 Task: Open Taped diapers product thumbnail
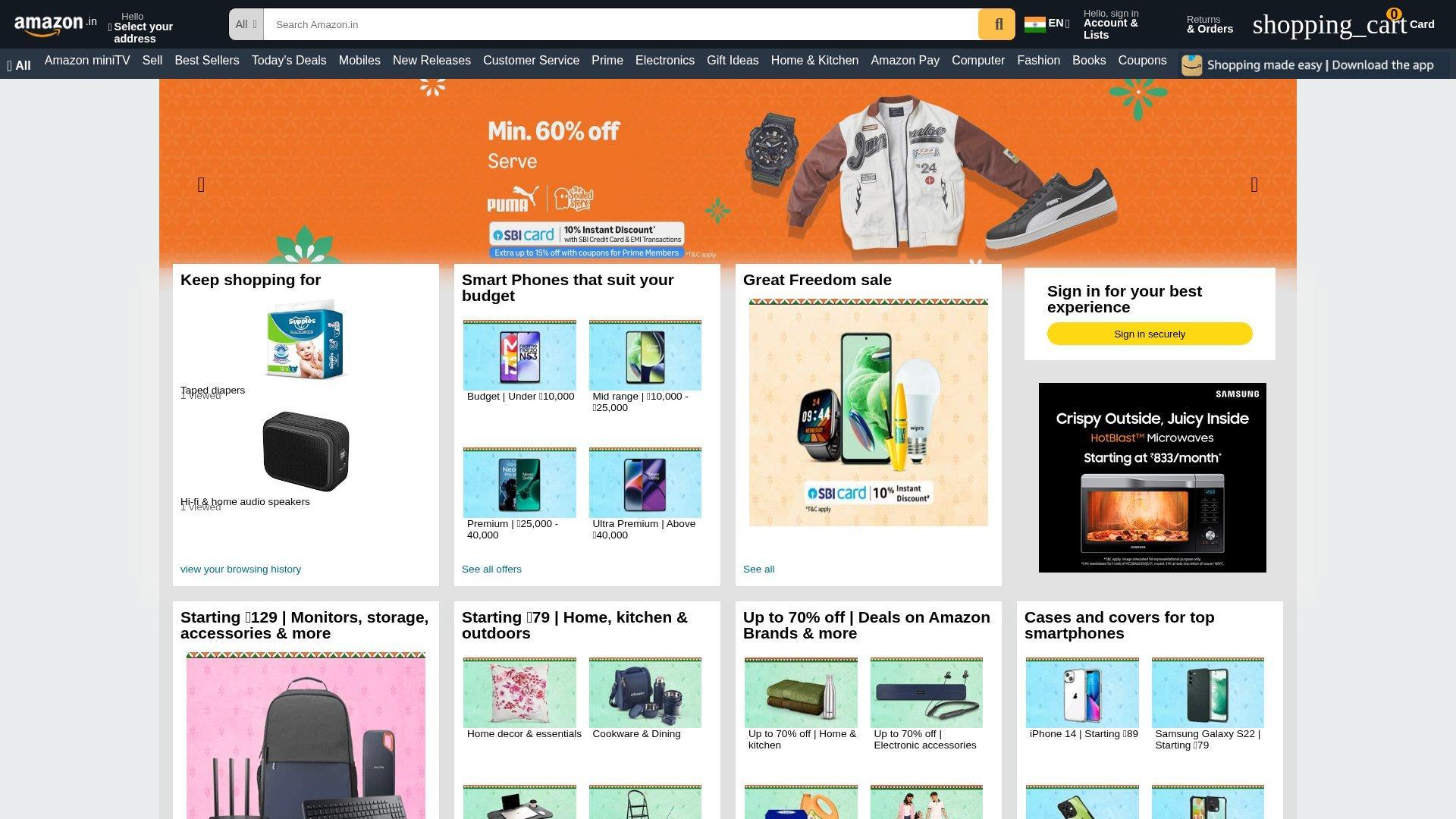tap(305, 339)
